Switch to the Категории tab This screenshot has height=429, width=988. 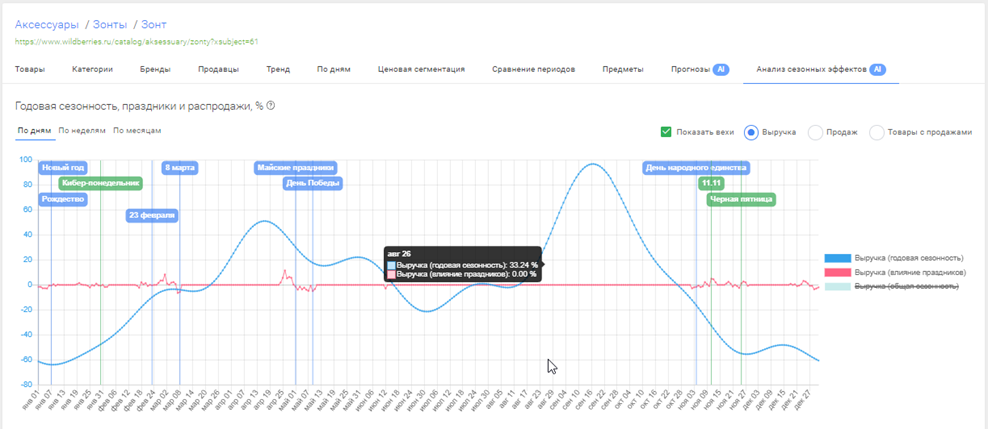click(x=92, y=69)
